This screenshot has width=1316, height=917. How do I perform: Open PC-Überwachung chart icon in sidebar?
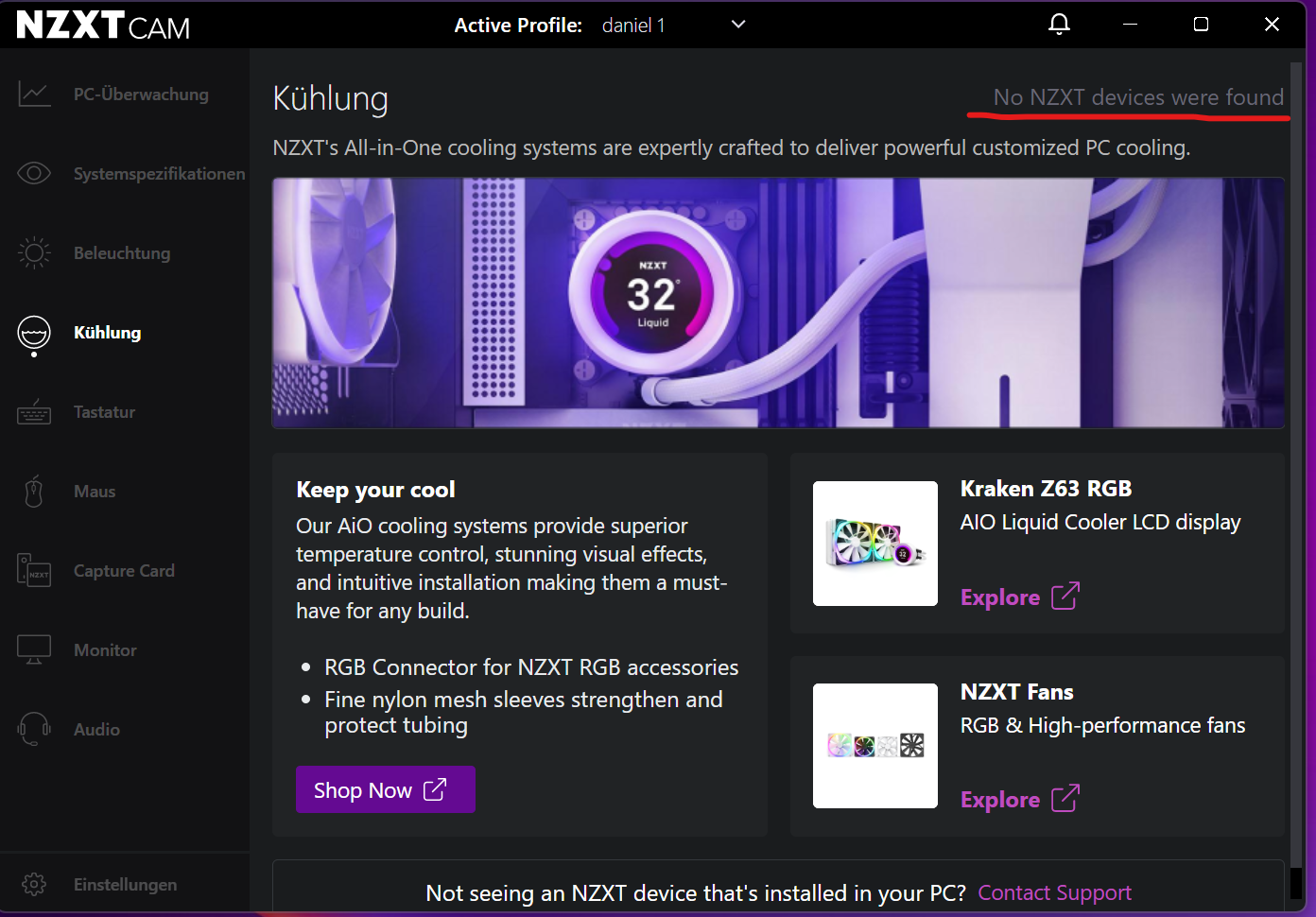coord(34,94)
